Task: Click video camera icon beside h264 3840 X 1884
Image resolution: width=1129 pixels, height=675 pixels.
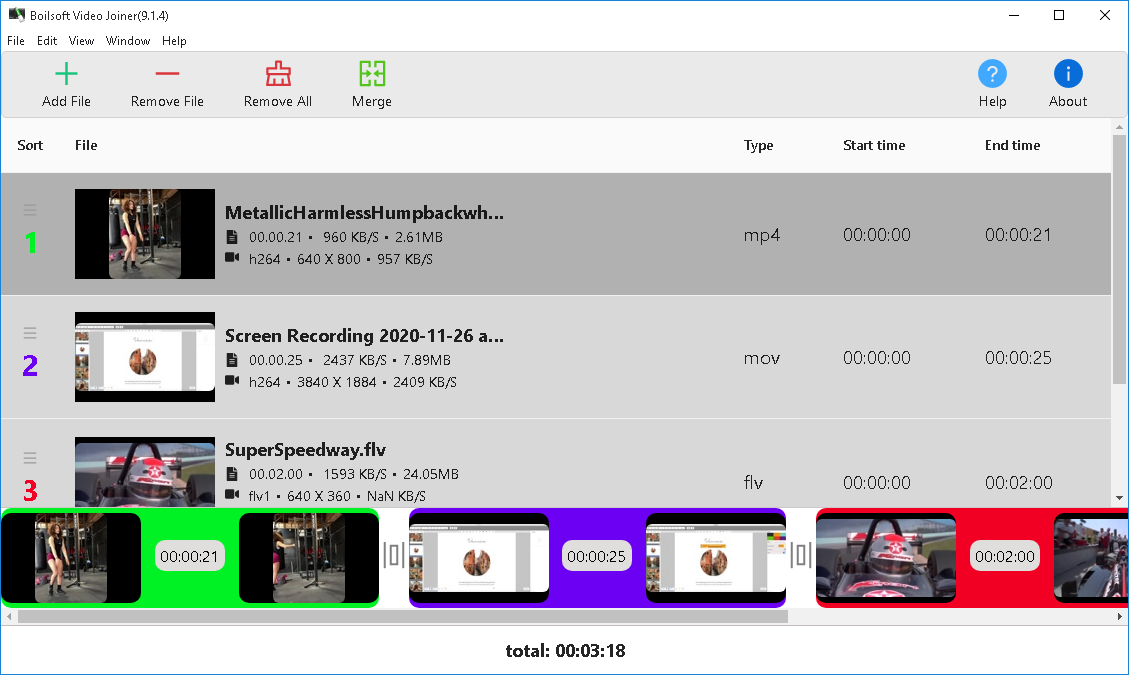Action: pyautogui.click(x=232, y=380)
